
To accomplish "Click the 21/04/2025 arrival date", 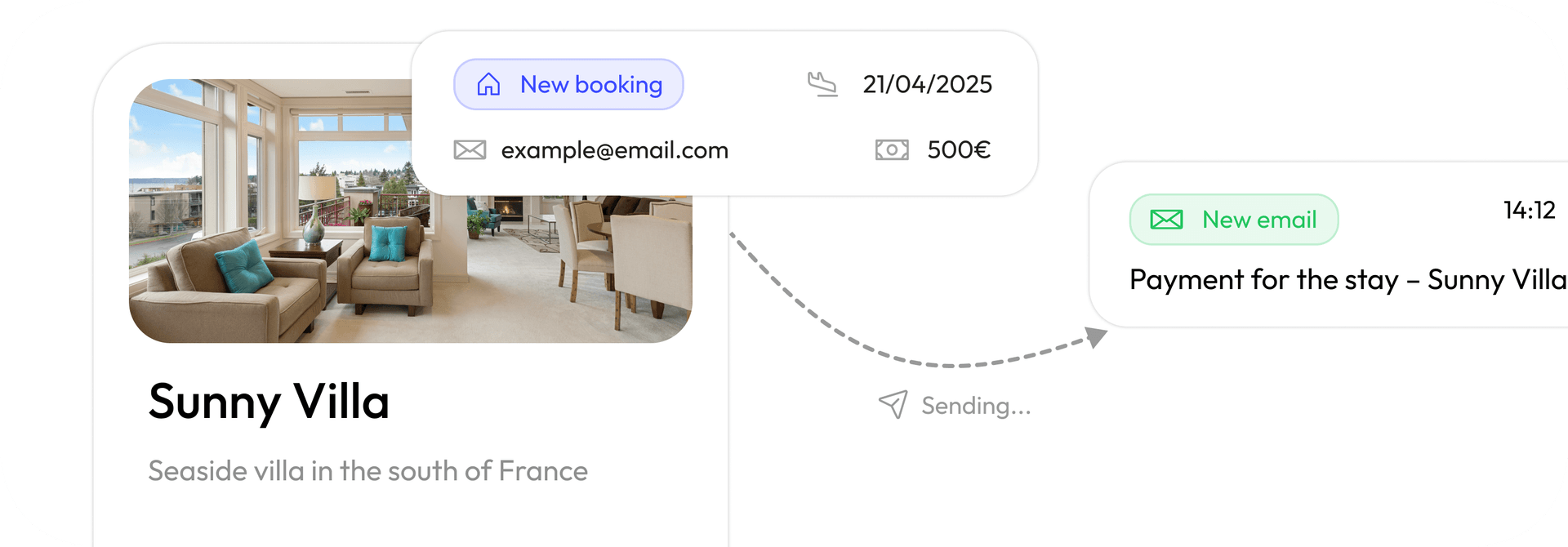I will pyautogui.click(x=927, y=84).
